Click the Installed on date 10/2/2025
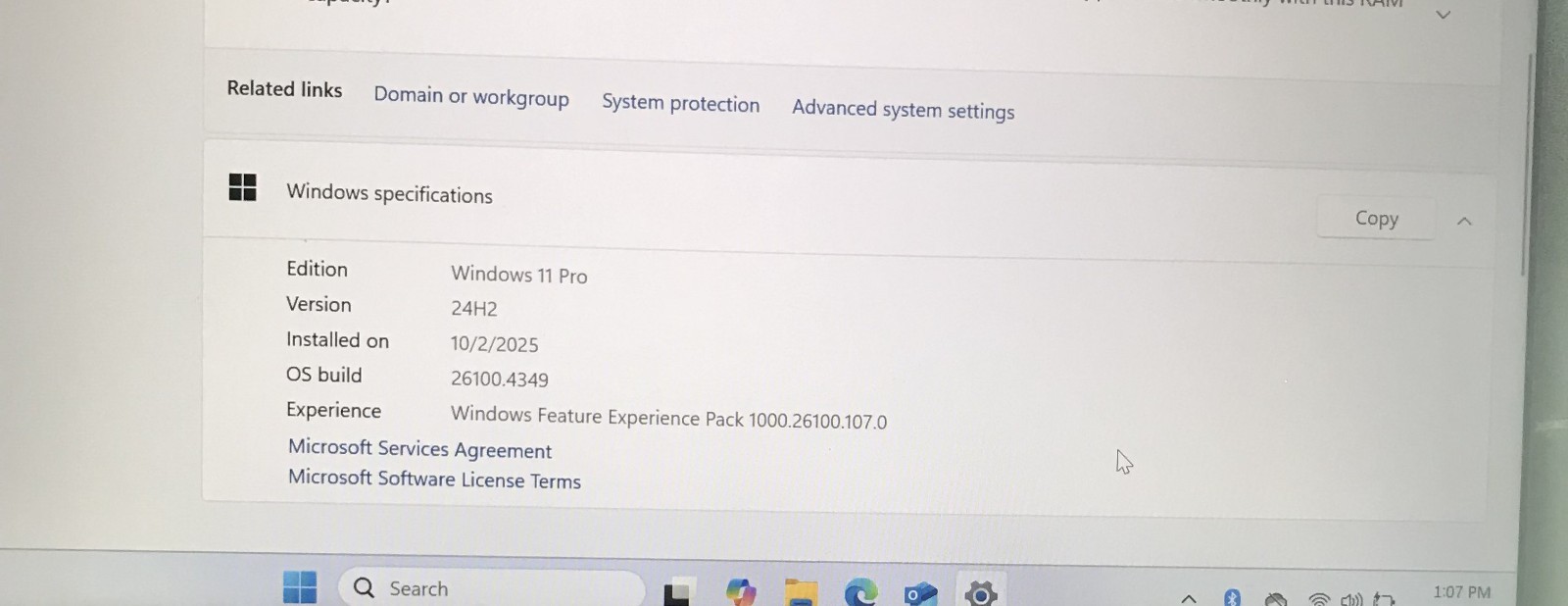 494,344
